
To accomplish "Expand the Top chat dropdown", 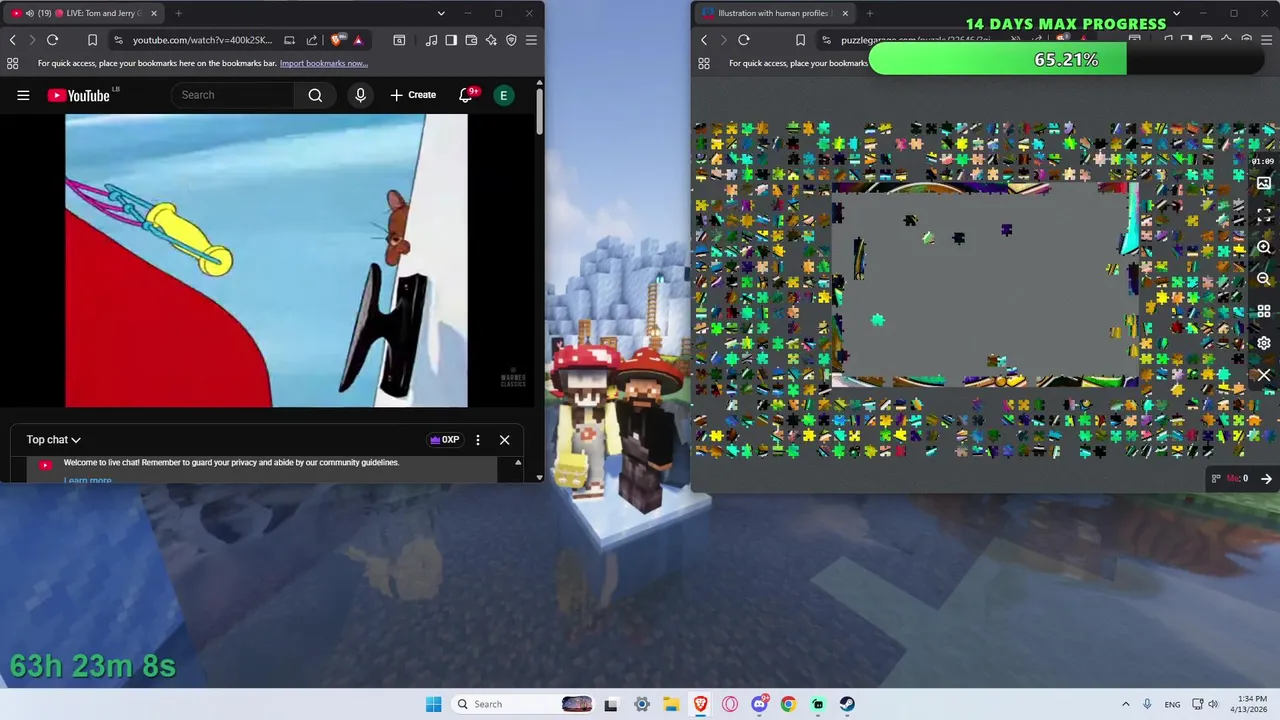I will coord(53,439).
